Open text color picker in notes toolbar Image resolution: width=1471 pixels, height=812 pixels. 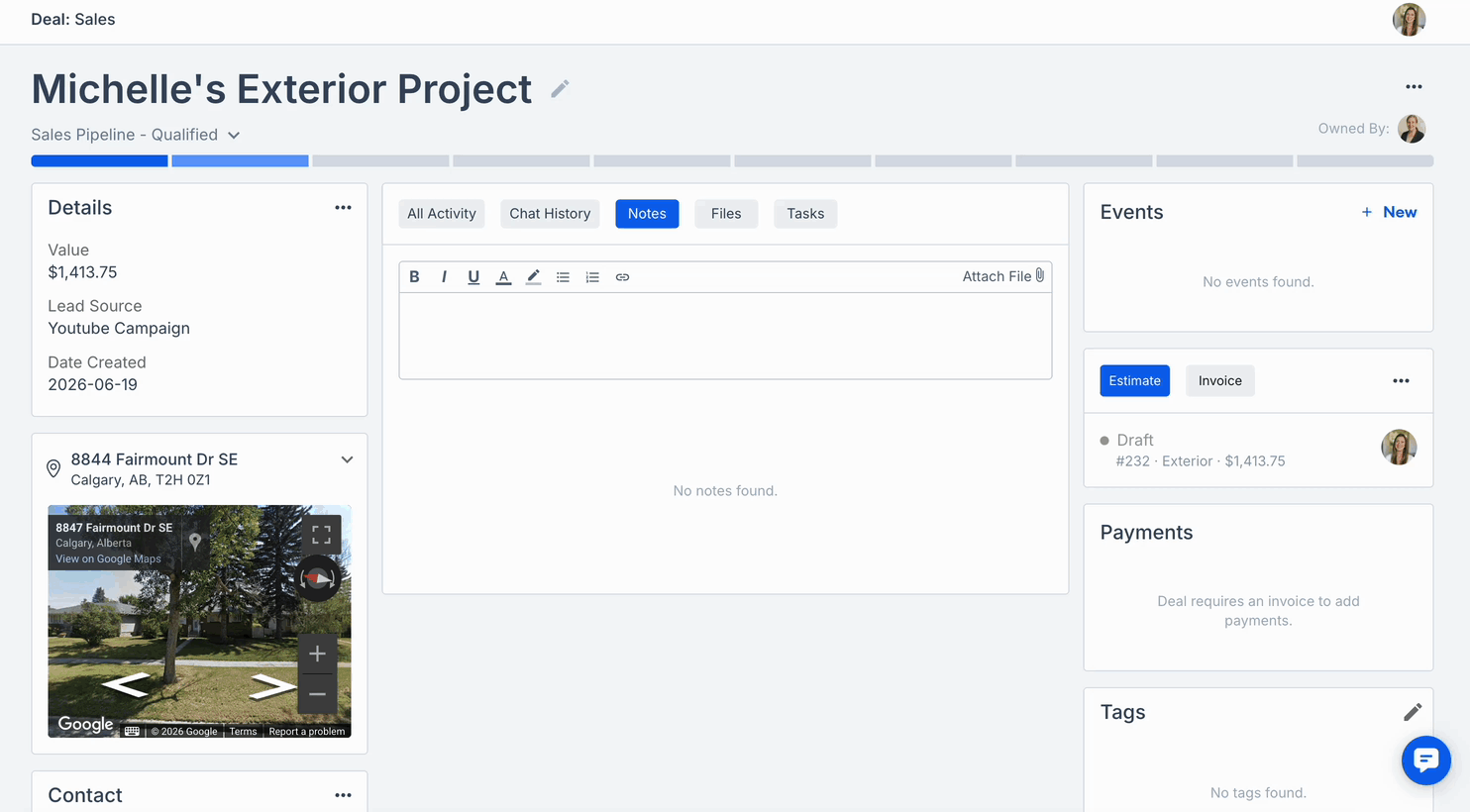[x=503, y=277]
